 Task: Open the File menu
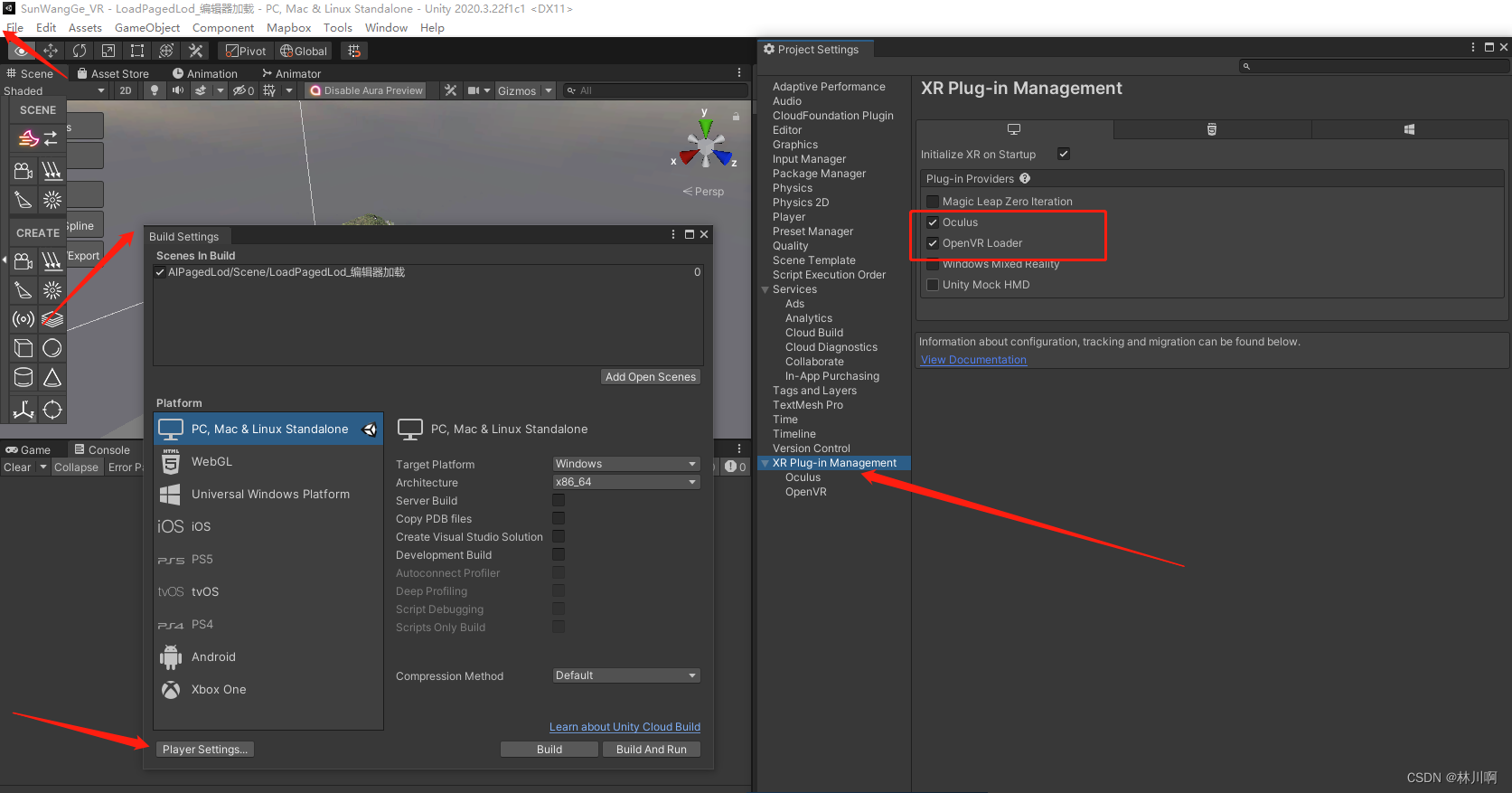tap(15, 28)
